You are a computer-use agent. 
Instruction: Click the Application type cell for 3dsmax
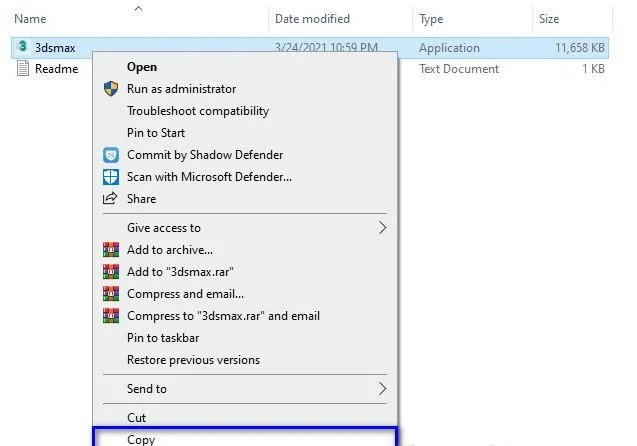[449, 48]
